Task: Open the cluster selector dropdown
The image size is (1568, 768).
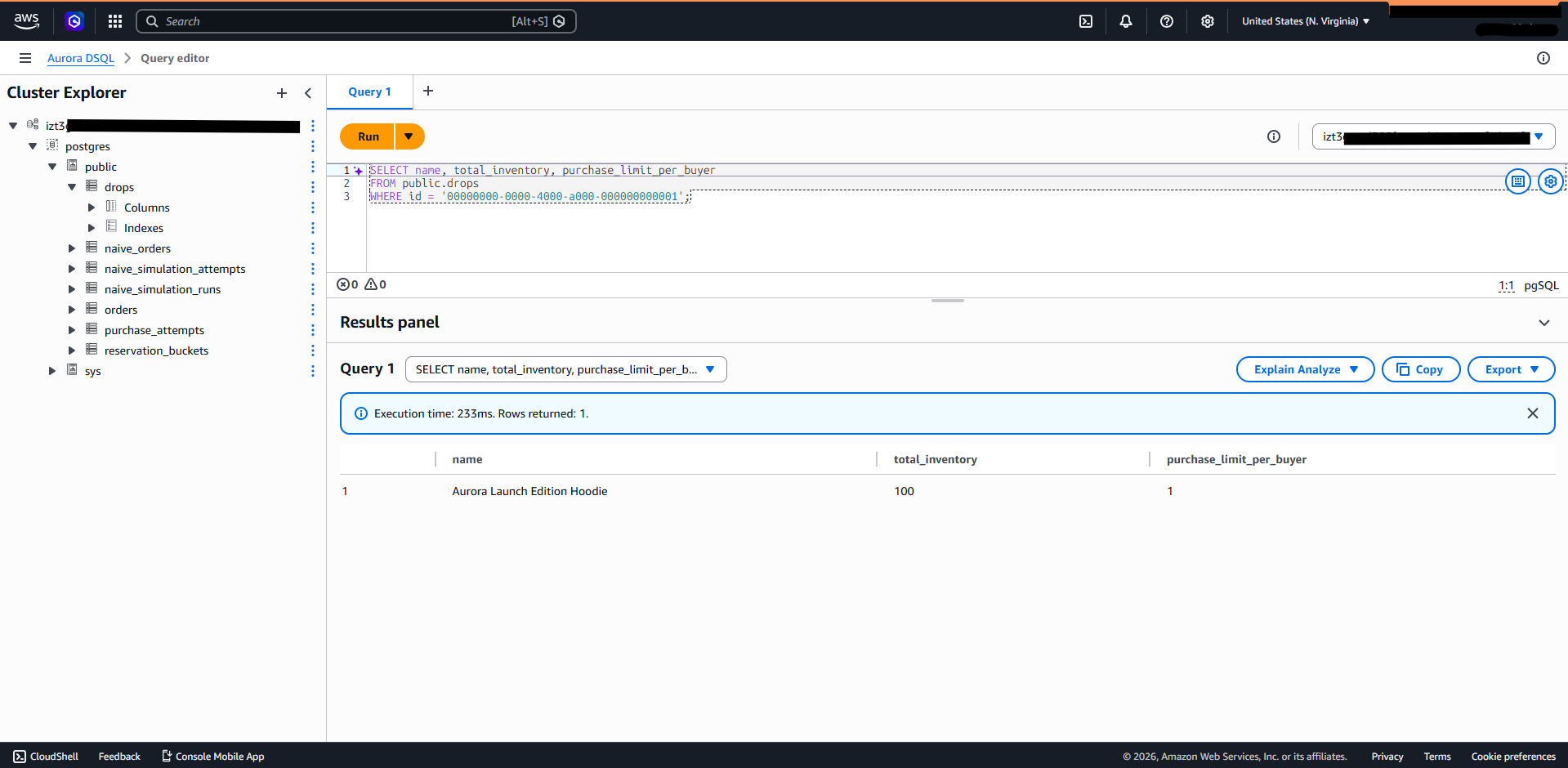Action: (1433, 136)
